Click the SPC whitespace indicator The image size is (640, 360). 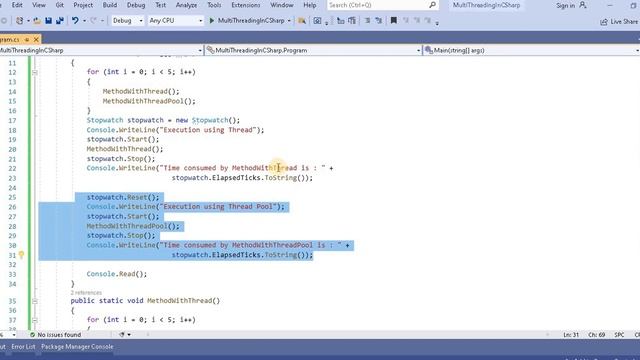pos(619,335)
